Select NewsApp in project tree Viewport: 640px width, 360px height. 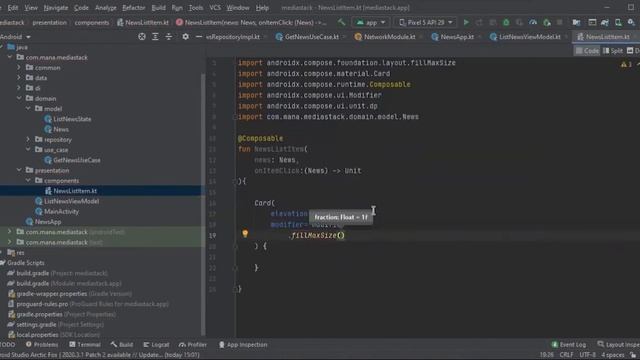48,222
